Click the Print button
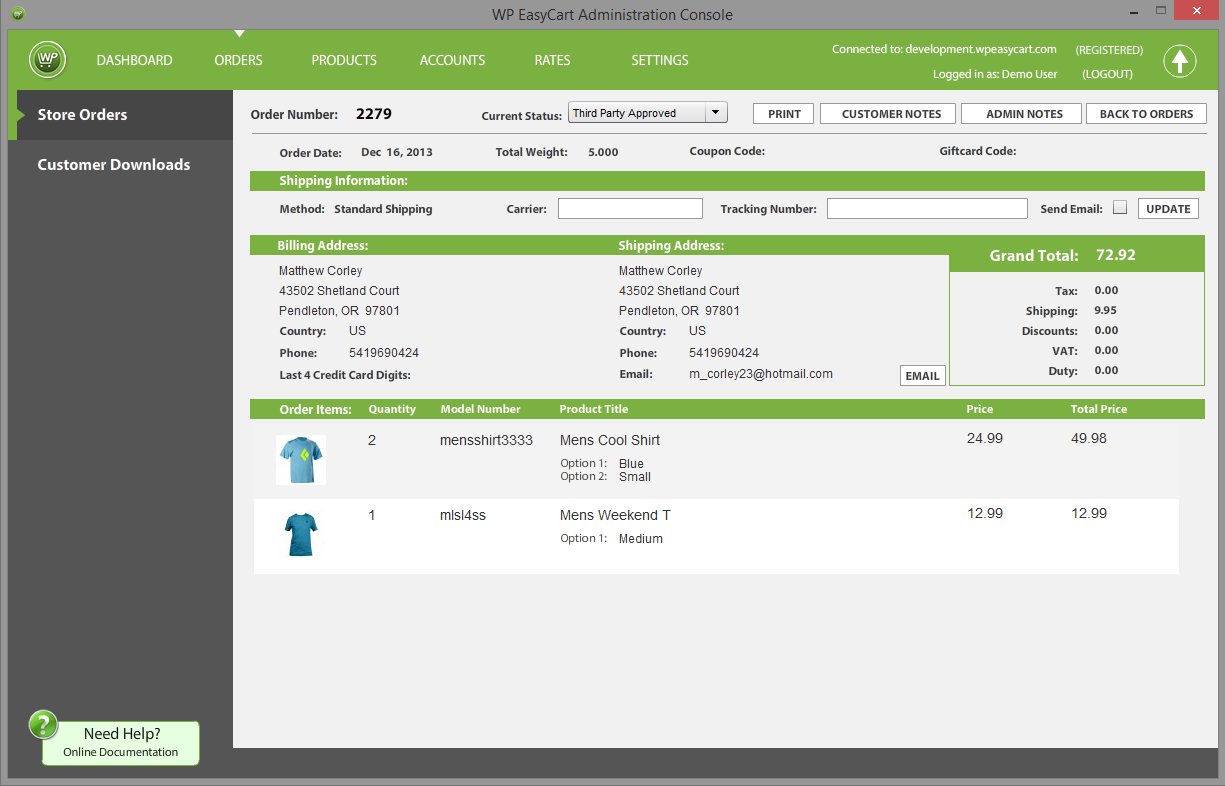This screenshot has width=1225, height=786. tap(784, 114)
